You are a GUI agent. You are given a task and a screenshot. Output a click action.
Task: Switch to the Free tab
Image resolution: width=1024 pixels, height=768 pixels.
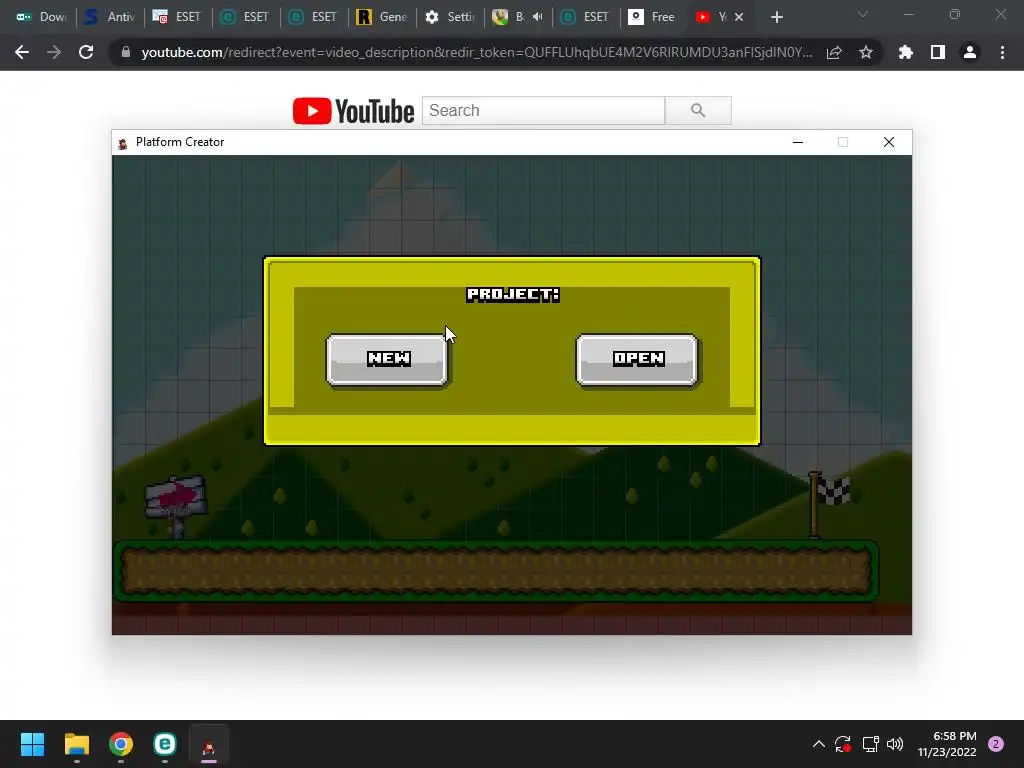pyautogui.click(x=652, y=17)
